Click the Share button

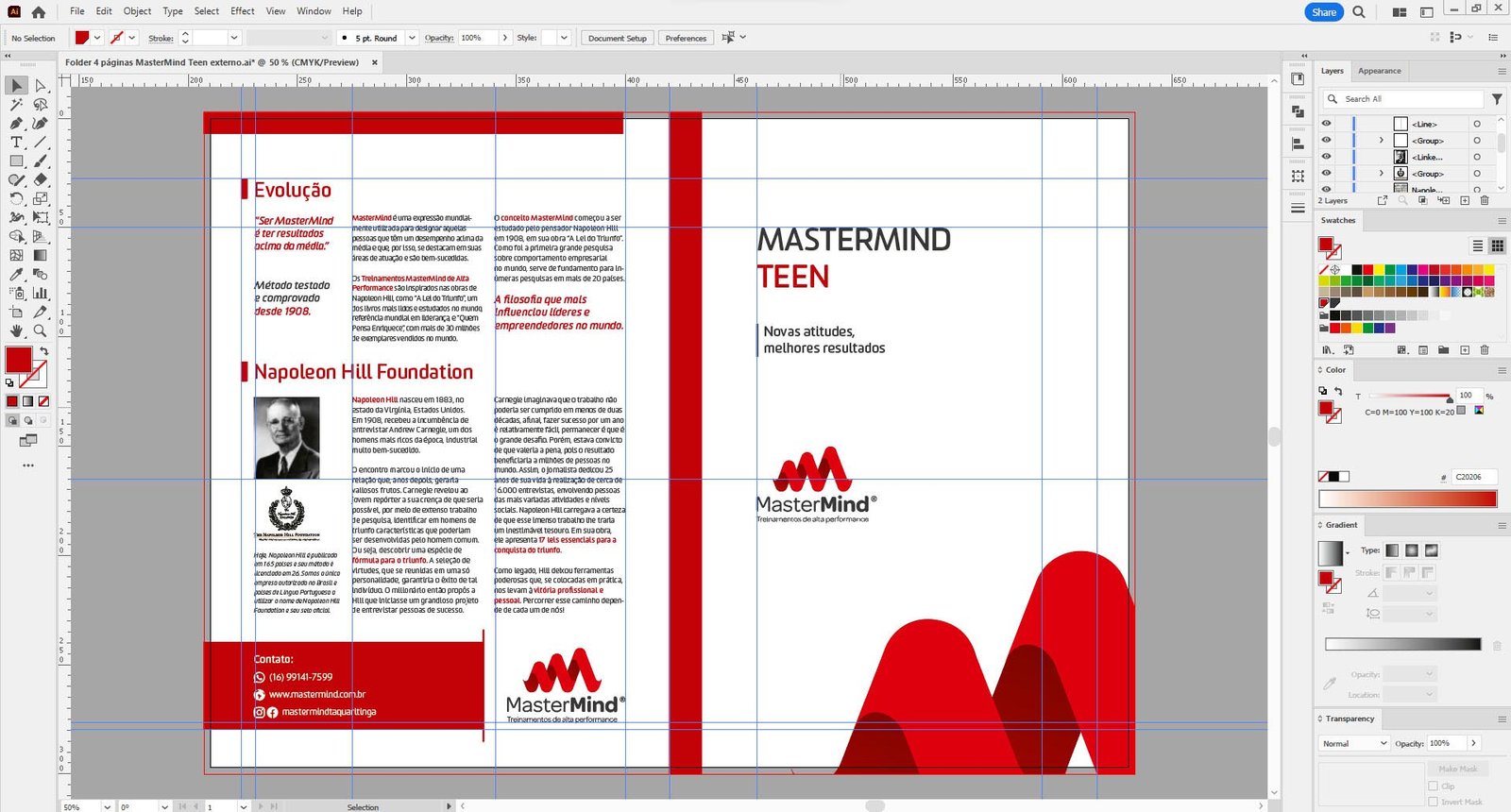click(x=1324, y=12)
